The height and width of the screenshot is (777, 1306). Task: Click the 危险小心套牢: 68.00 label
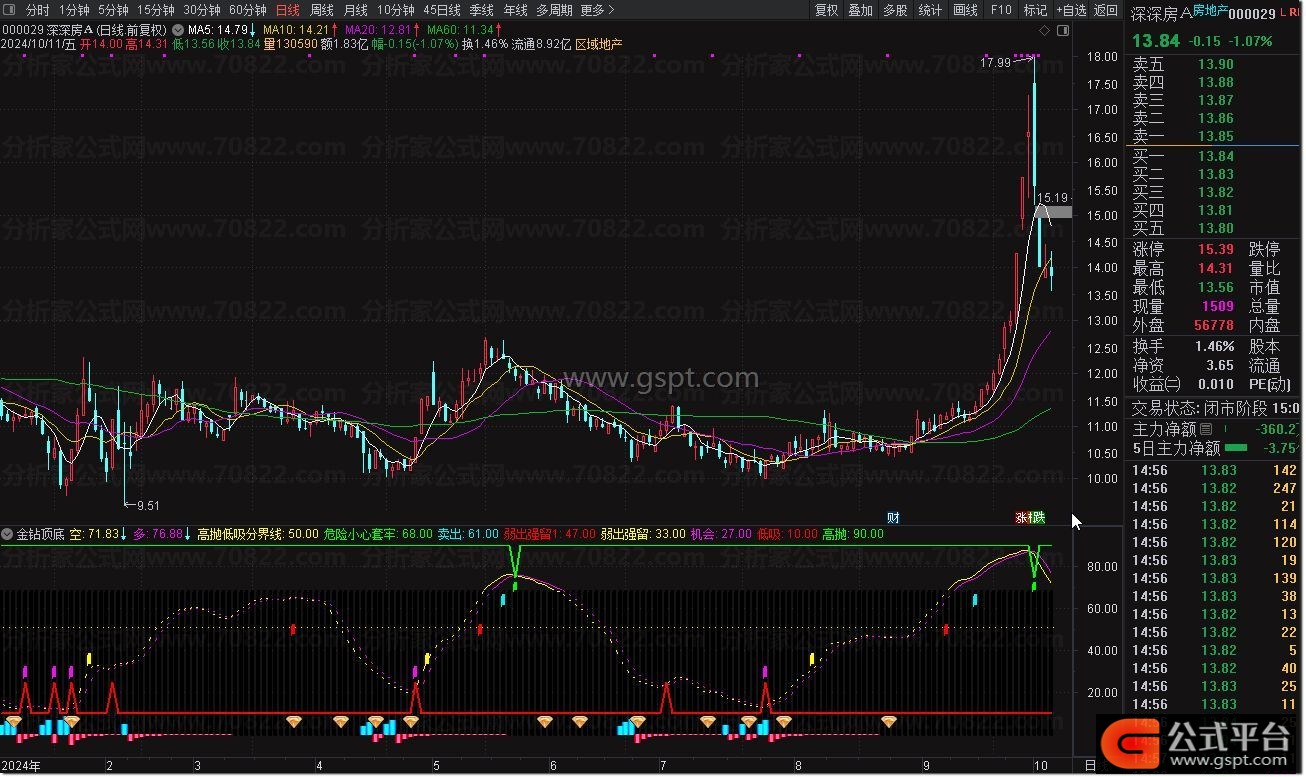pos(379,534)
